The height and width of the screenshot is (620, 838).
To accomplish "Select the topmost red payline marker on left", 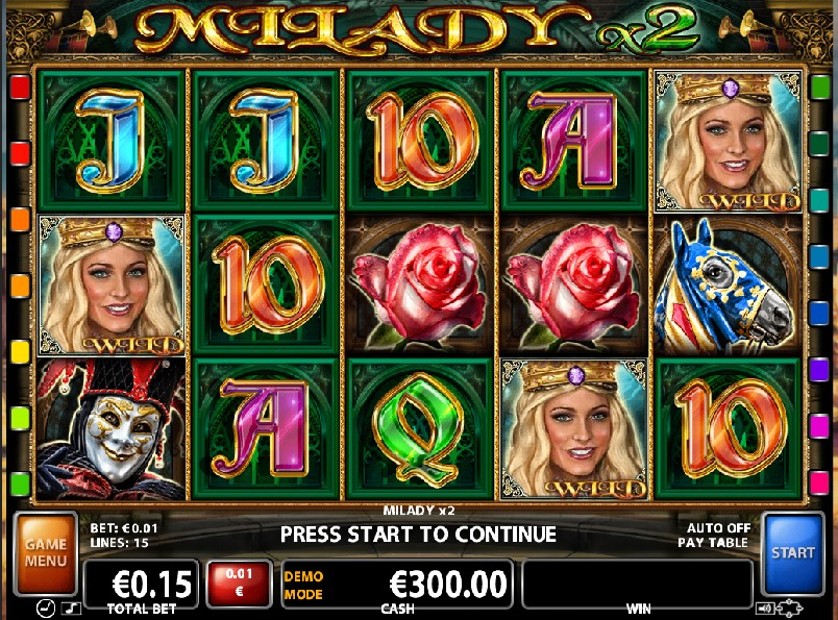I will click(x=20, y=87).
